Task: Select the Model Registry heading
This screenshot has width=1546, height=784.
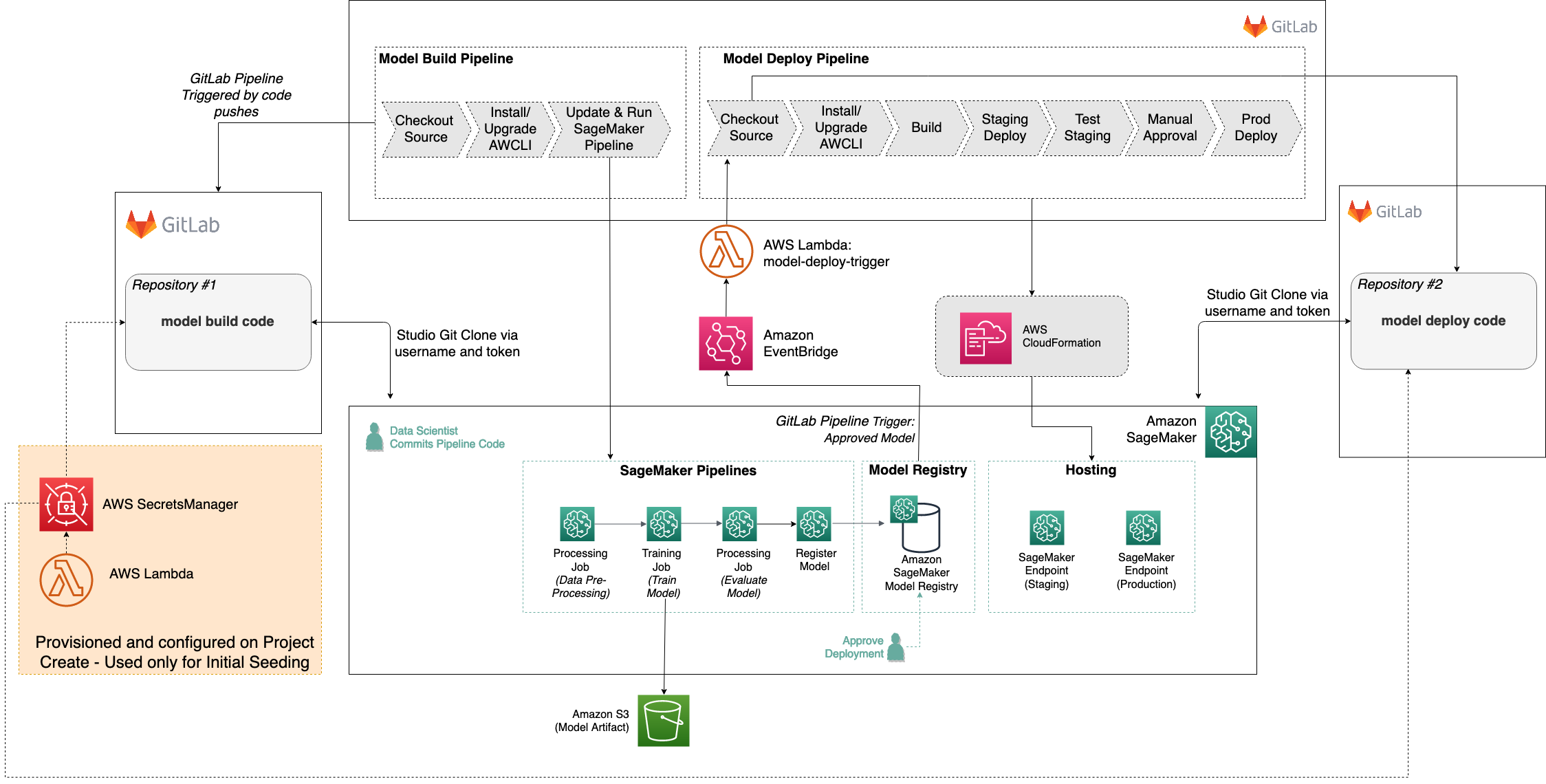Action: 917,470
